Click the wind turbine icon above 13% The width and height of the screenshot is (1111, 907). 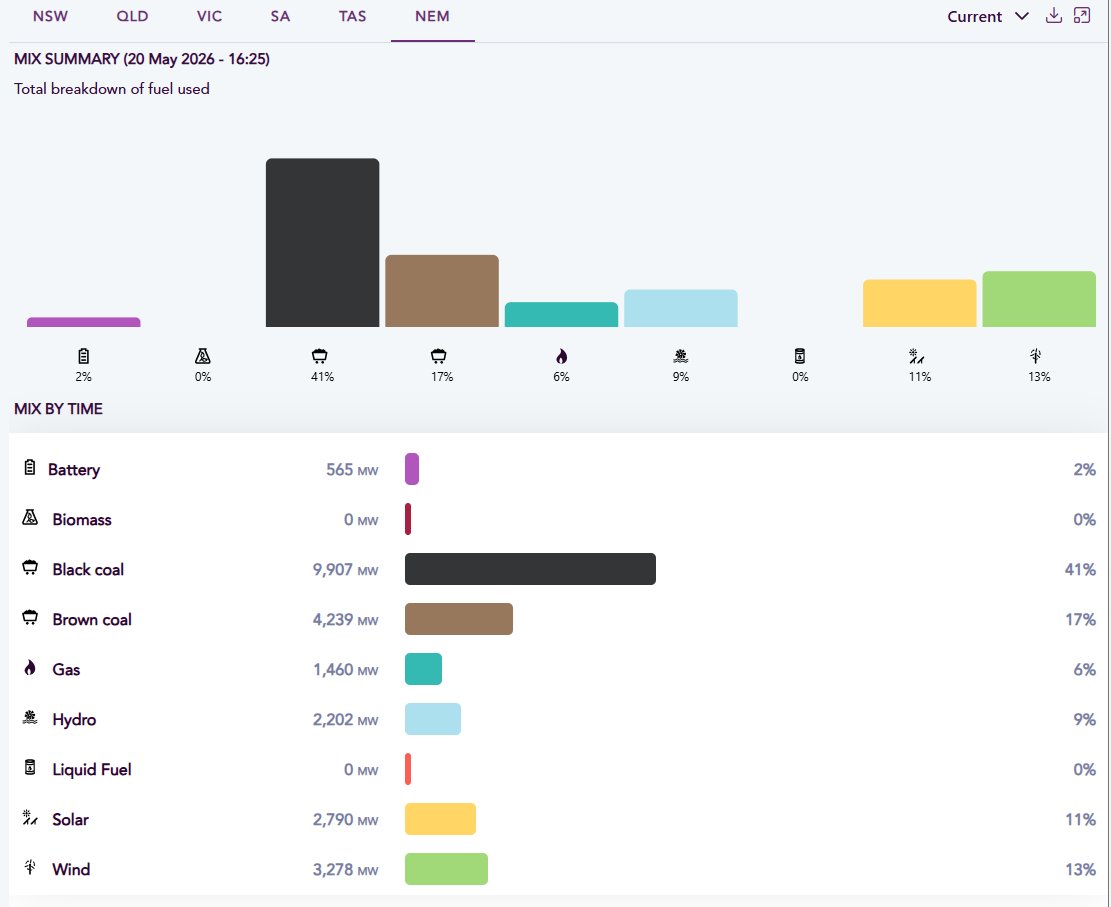pos(1036,356)
